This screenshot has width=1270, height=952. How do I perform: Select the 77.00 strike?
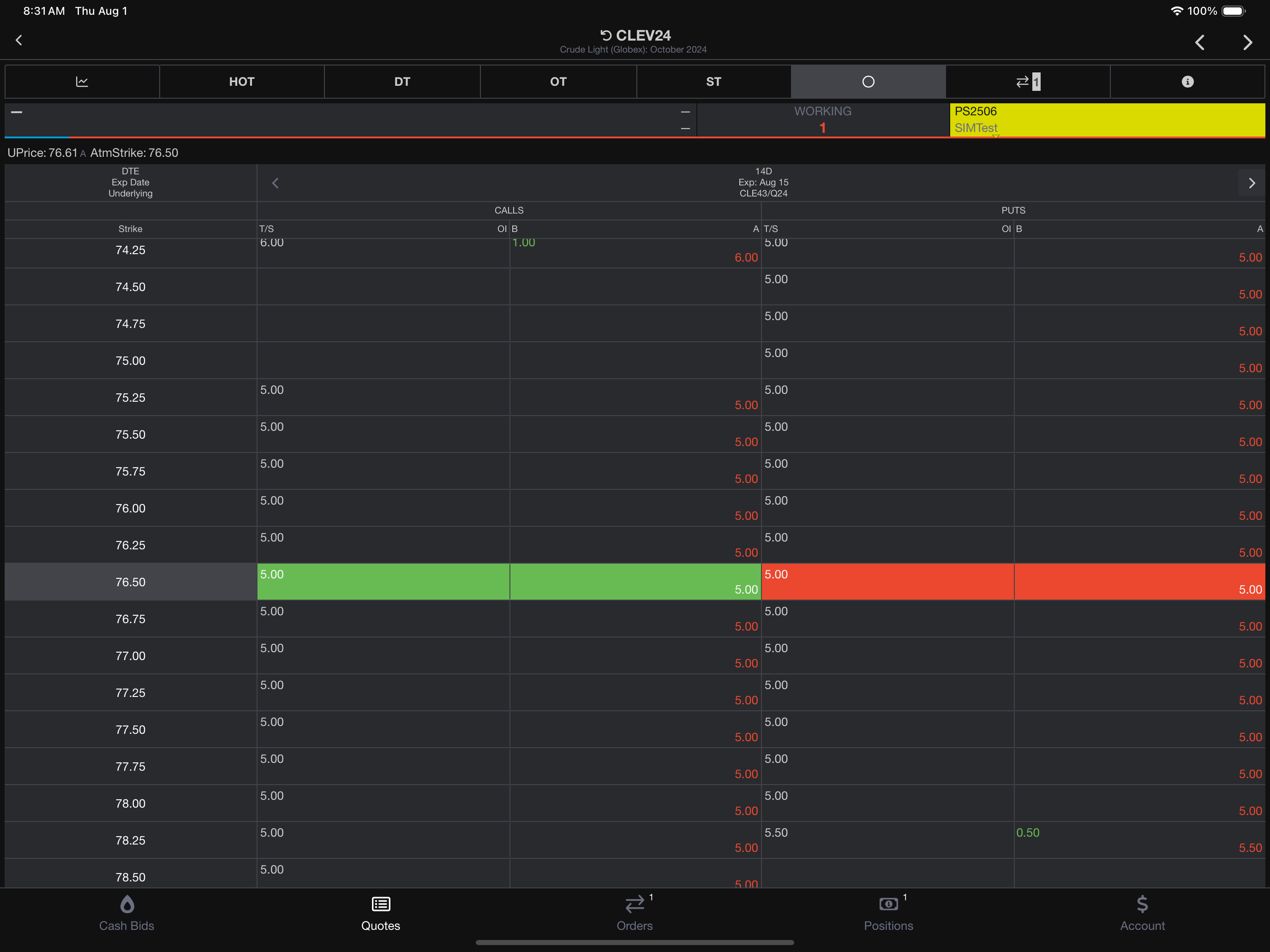tap(130, 656)
